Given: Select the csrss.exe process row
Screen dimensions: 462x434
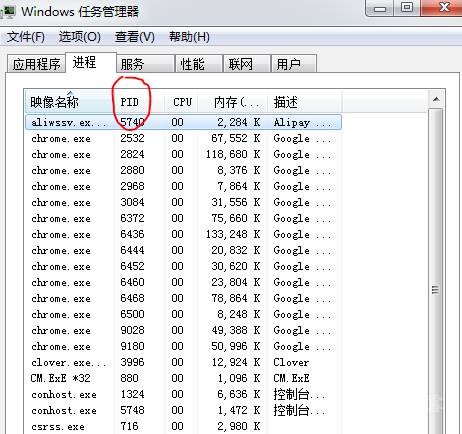Looking at the screenshot, I should (x=183, y=426).
